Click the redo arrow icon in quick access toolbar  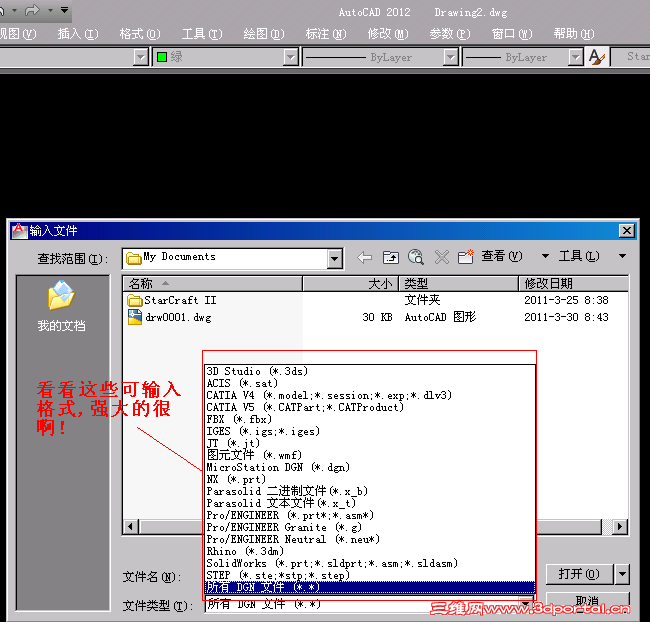[32, 10]
